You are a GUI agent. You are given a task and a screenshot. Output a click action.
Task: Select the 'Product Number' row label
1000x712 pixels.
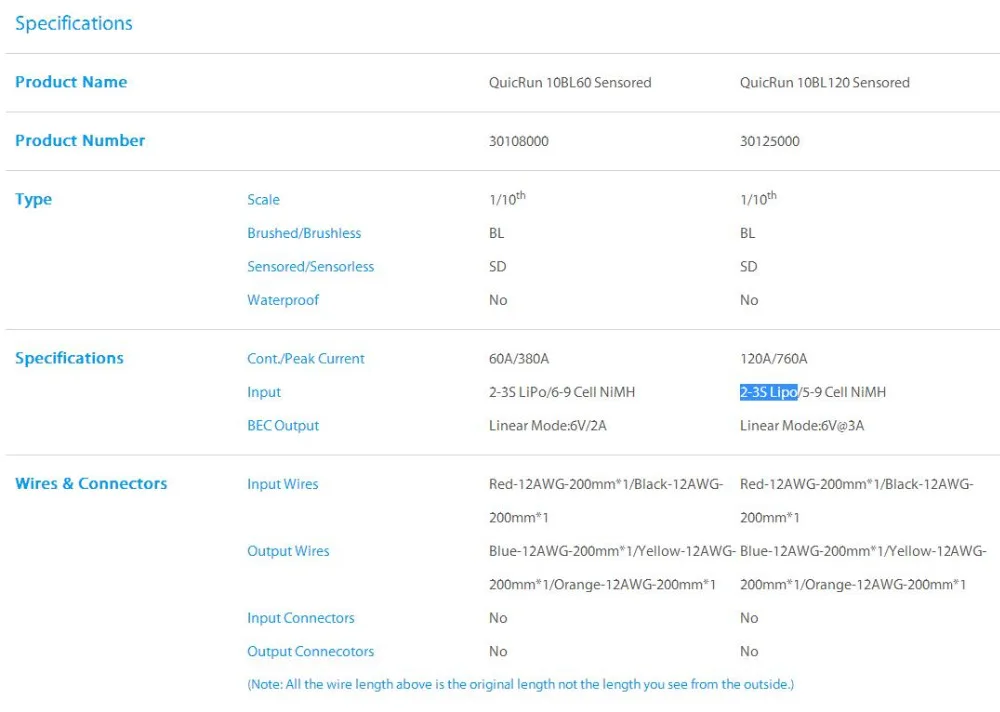(80, 141)
